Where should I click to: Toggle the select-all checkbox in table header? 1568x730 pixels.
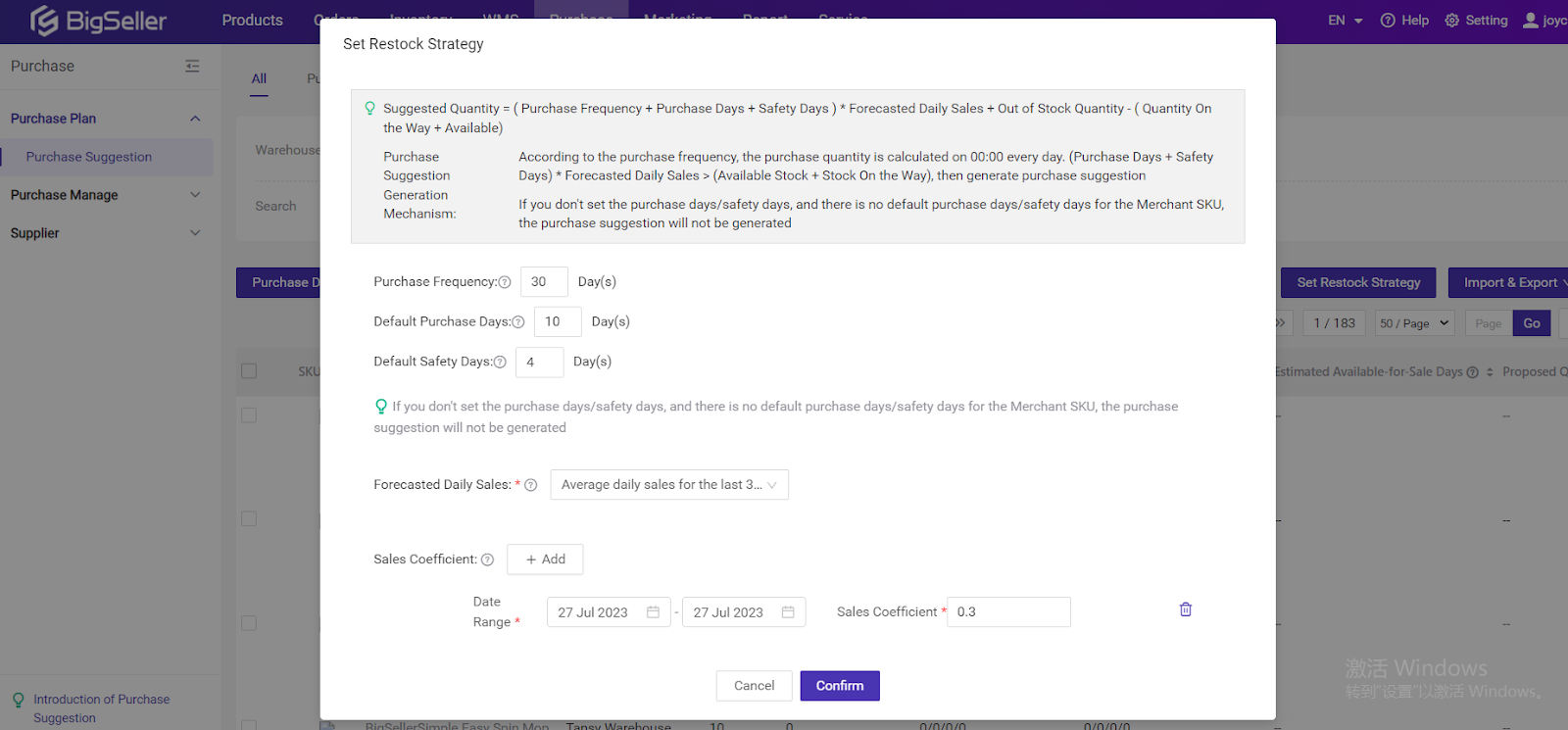[249, 371]
